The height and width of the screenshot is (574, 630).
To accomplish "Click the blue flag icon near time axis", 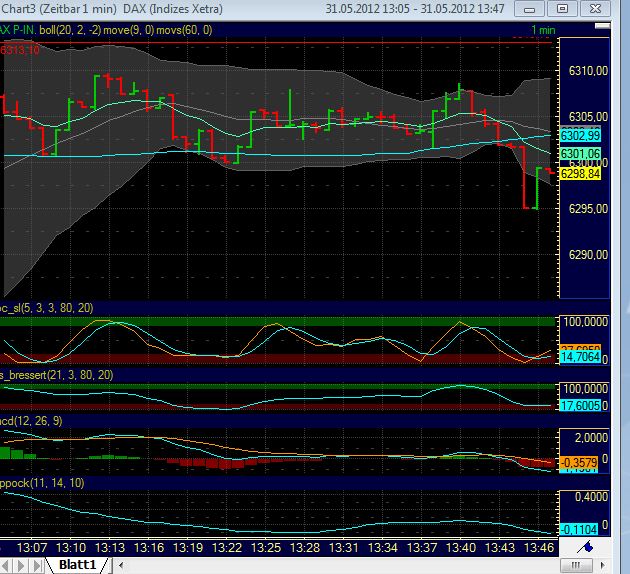I will point(585,547).
